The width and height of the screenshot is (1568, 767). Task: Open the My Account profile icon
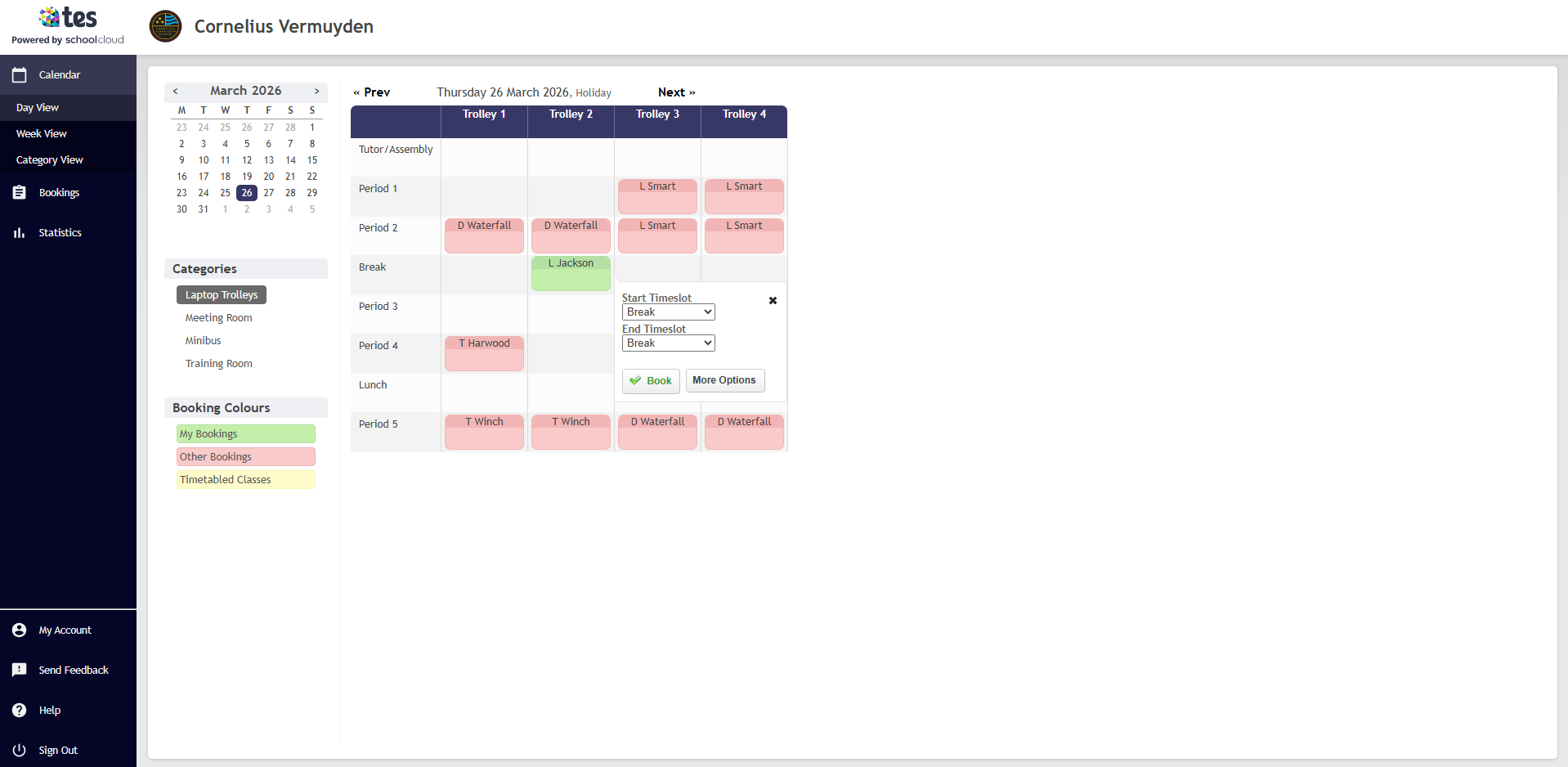(x=20, y=630)
